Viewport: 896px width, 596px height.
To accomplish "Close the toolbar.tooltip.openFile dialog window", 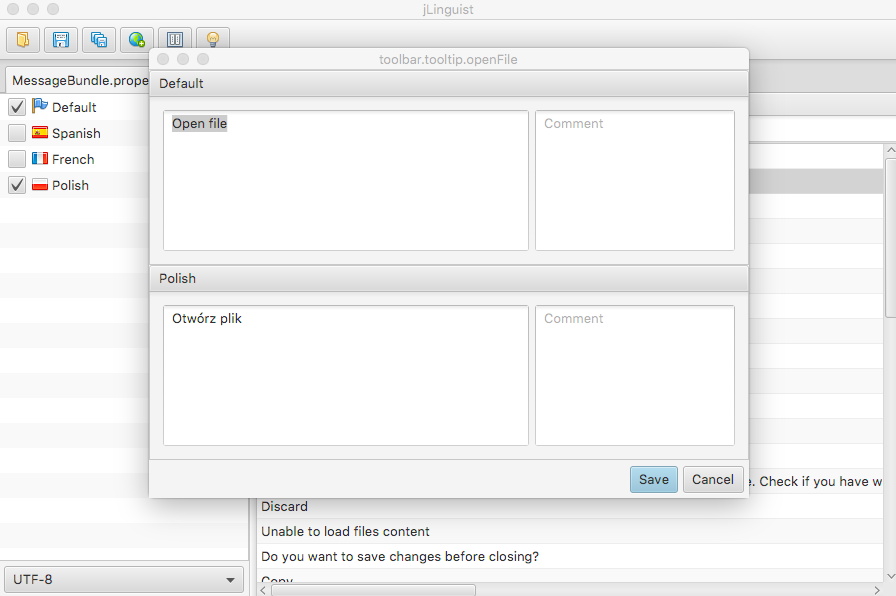I will point(163,59).
